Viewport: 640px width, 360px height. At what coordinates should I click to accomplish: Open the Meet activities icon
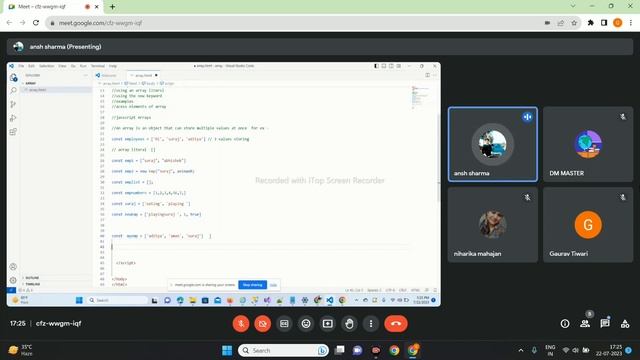point(625,324)
